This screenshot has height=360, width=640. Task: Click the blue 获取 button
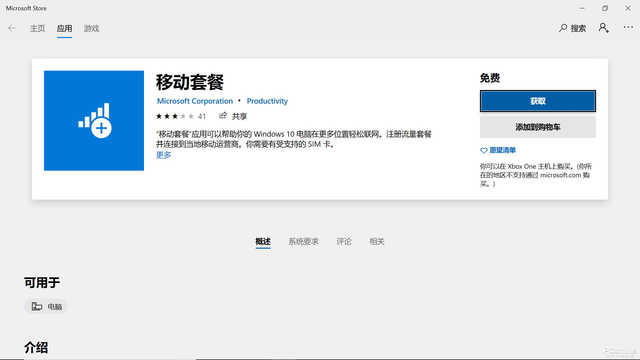pos(538,101)
